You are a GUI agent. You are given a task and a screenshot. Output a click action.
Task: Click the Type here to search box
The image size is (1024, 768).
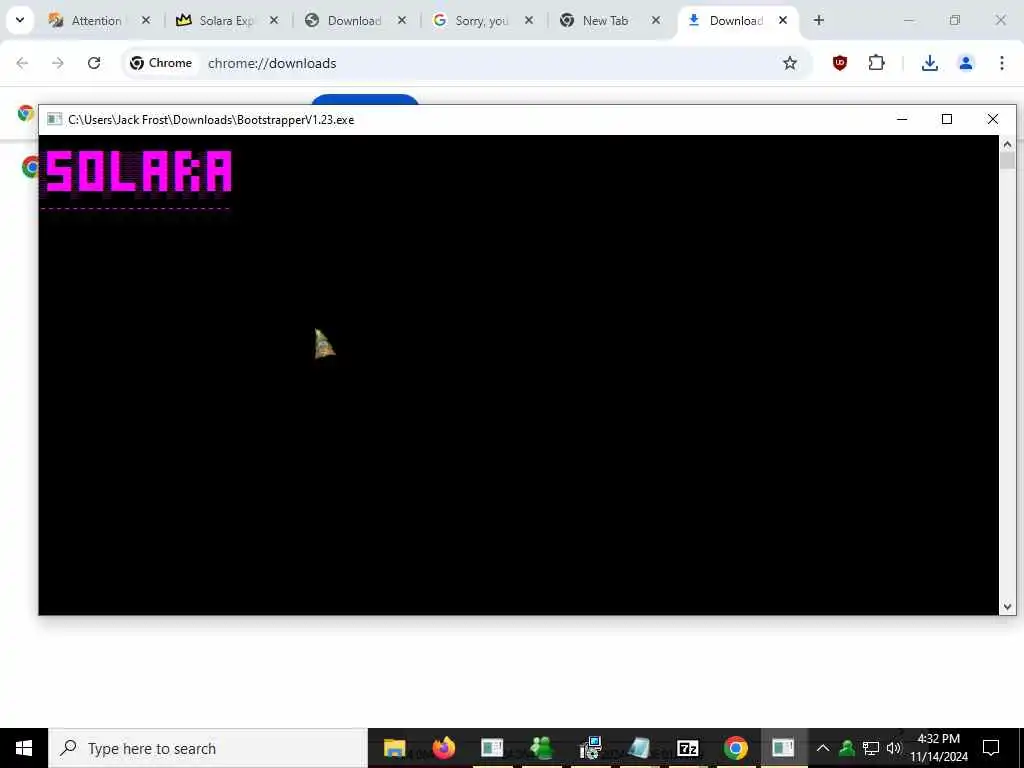208,748
